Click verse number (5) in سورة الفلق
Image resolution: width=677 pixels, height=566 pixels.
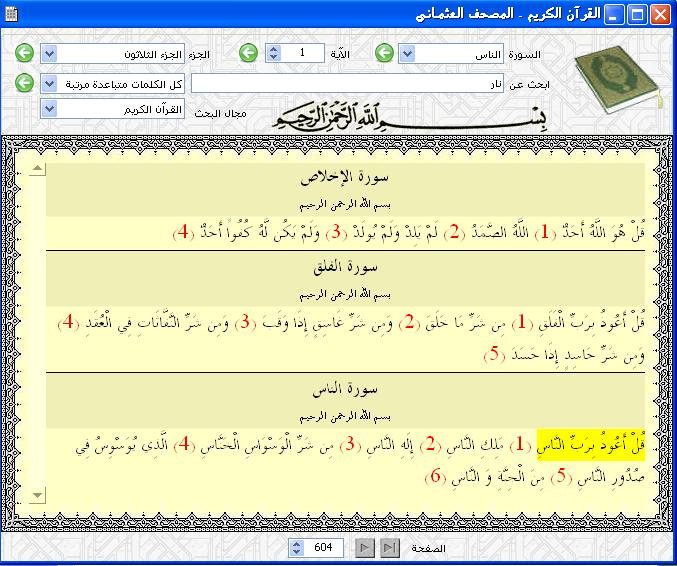[494, 354]
